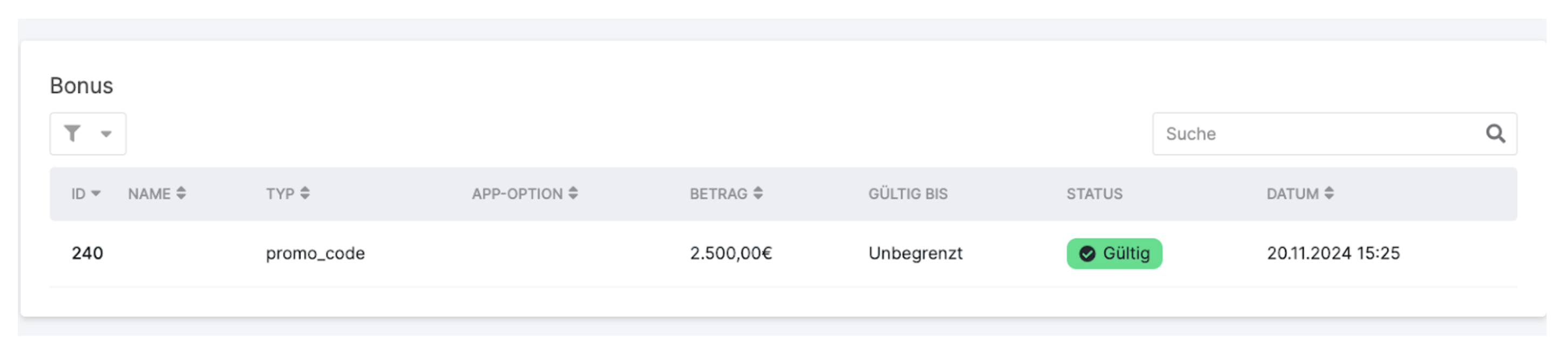Click the Status column header
The image size is (1568, 356).
[x=1094, y=194]
